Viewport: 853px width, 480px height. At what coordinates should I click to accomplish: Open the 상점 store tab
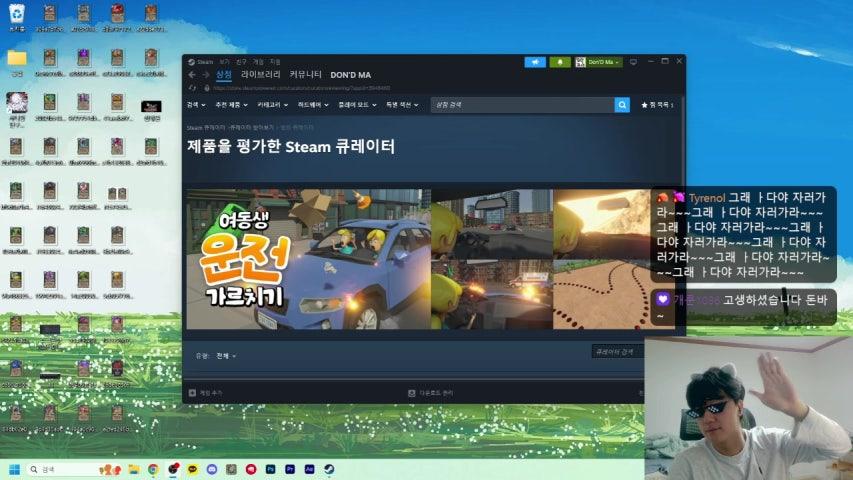(224, 75)
